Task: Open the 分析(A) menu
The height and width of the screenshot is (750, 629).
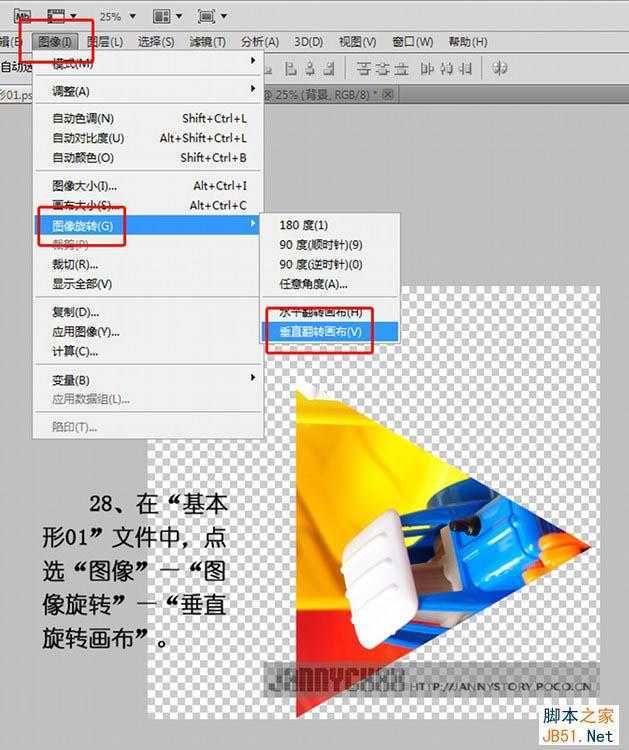Action: coord(260,42)
